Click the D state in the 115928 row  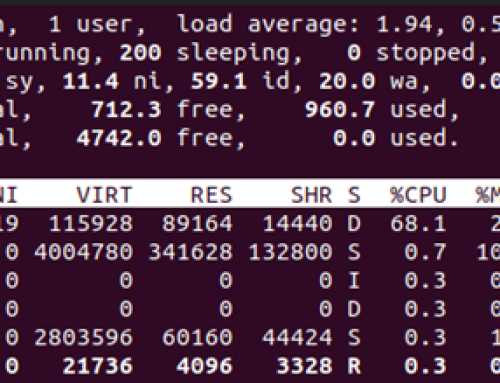coord(354,223)
